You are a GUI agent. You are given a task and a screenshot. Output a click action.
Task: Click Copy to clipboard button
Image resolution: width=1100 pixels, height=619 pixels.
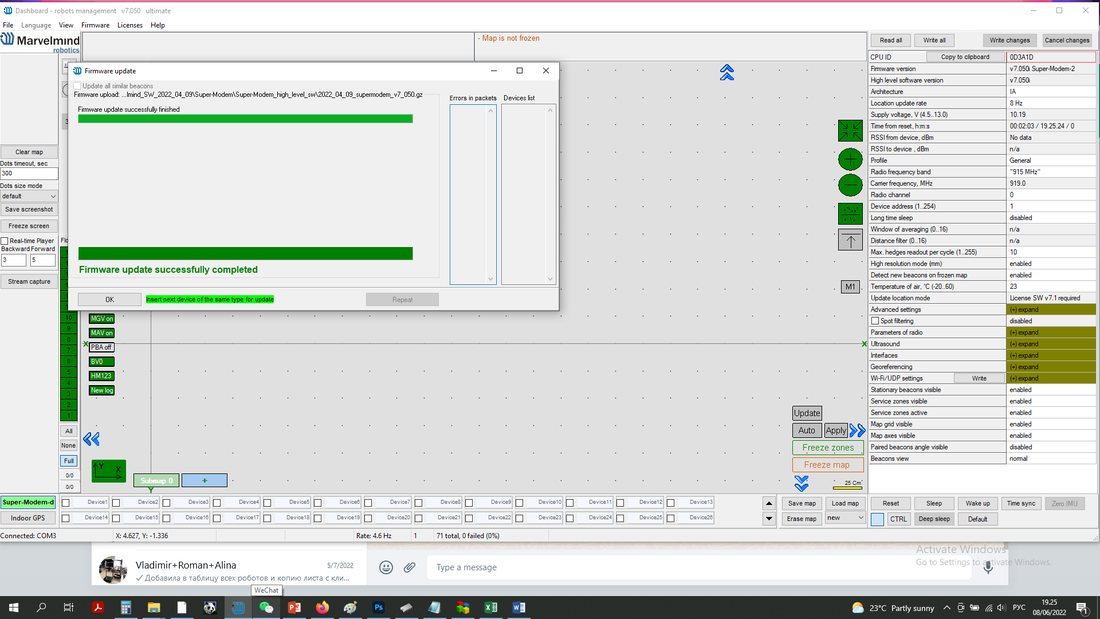tap(965, 57)
